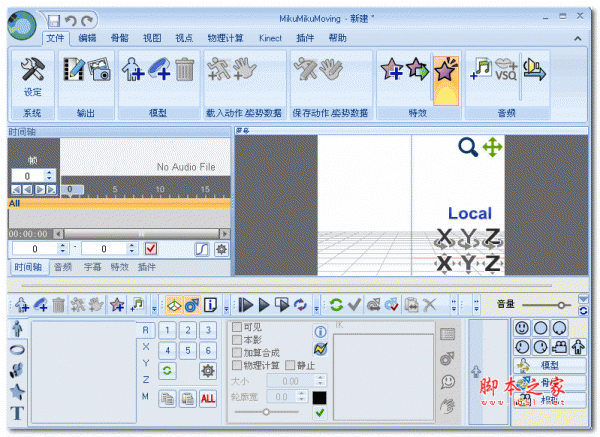Click the black edge color swatch
600x437 pixels.
[x=320, y=398]
